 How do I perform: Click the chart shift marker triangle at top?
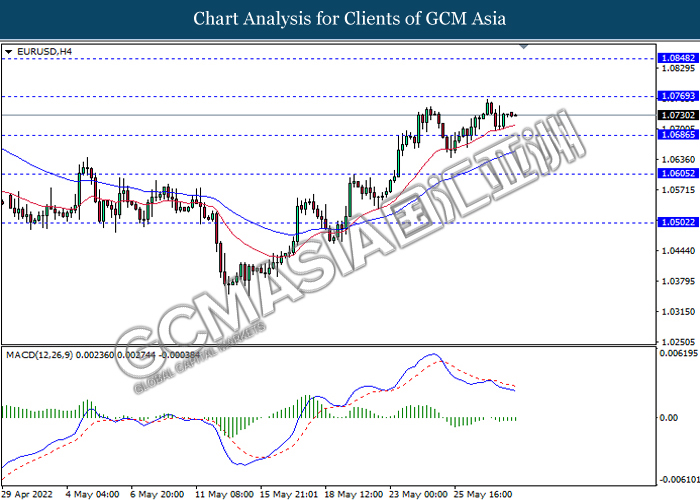pos(524,46)
